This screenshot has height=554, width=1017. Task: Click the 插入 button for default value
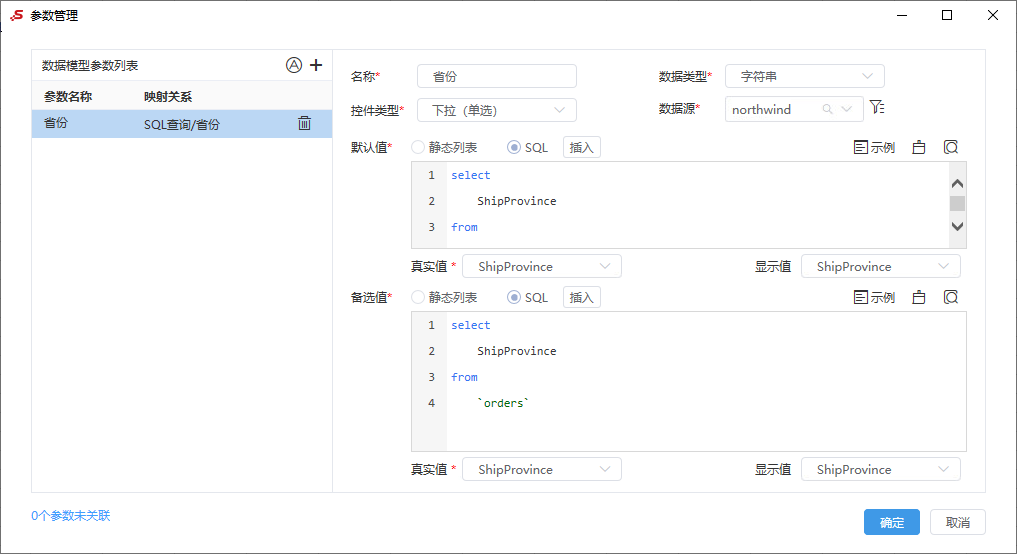(x=581, y=147)
